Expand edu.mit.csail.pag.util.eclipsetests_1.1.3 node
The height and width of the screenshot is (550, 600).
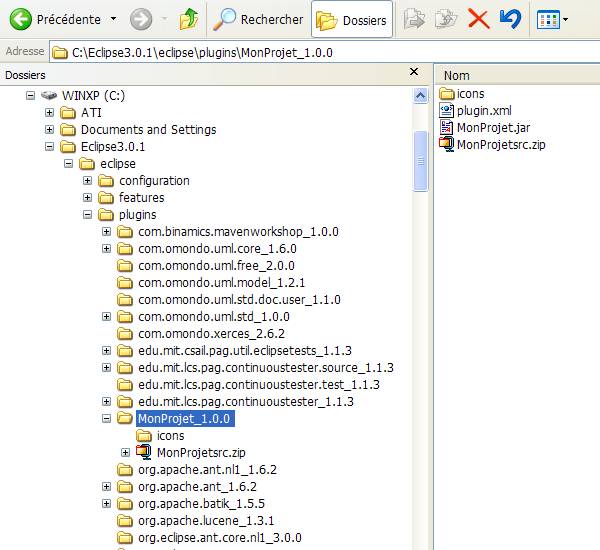[x=106, y=350]
